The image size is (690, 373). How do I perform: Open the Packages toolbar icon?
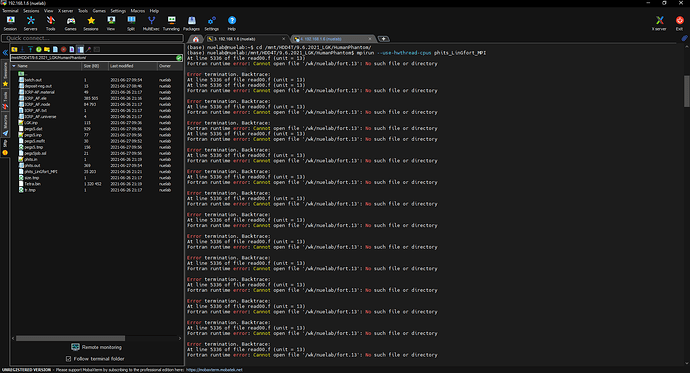(x=191, y=23)
